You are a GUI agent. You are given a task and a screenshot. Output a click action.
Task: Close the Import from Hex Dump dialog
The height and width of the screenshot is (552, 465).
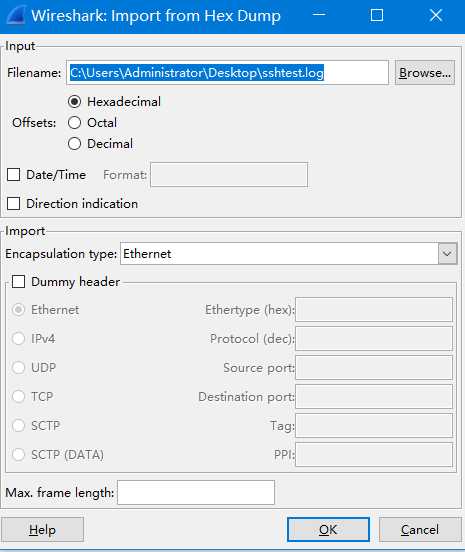tap(436, 15)
